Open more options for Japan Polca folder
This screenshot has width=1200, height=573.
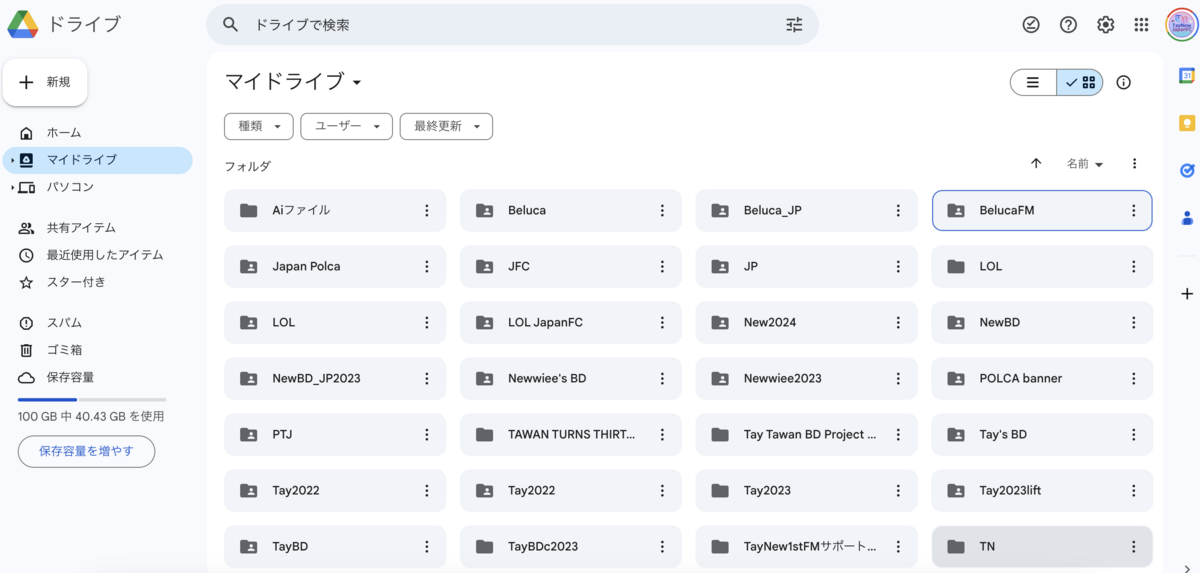coord(426,266)
